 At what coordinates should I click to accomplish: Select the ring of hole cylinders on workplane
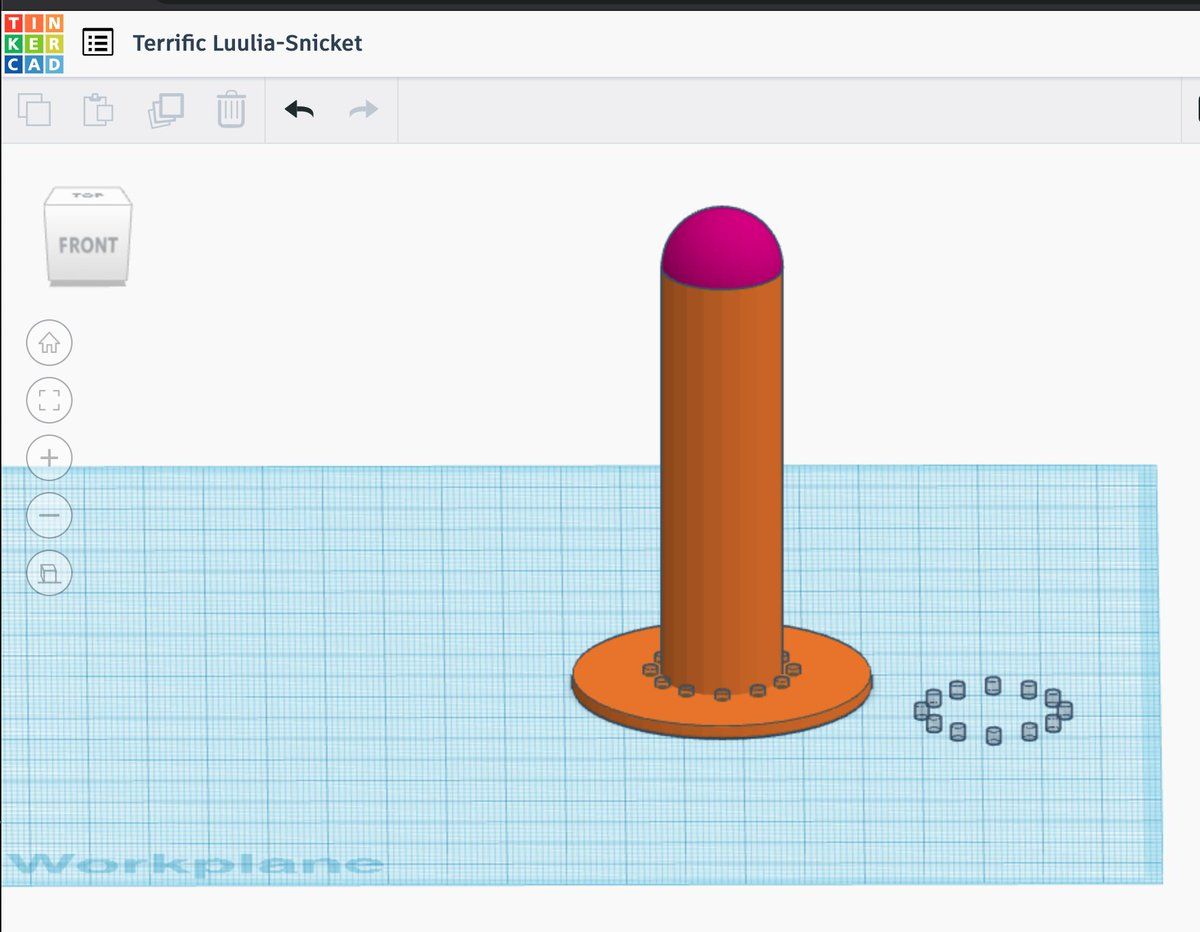993,686
